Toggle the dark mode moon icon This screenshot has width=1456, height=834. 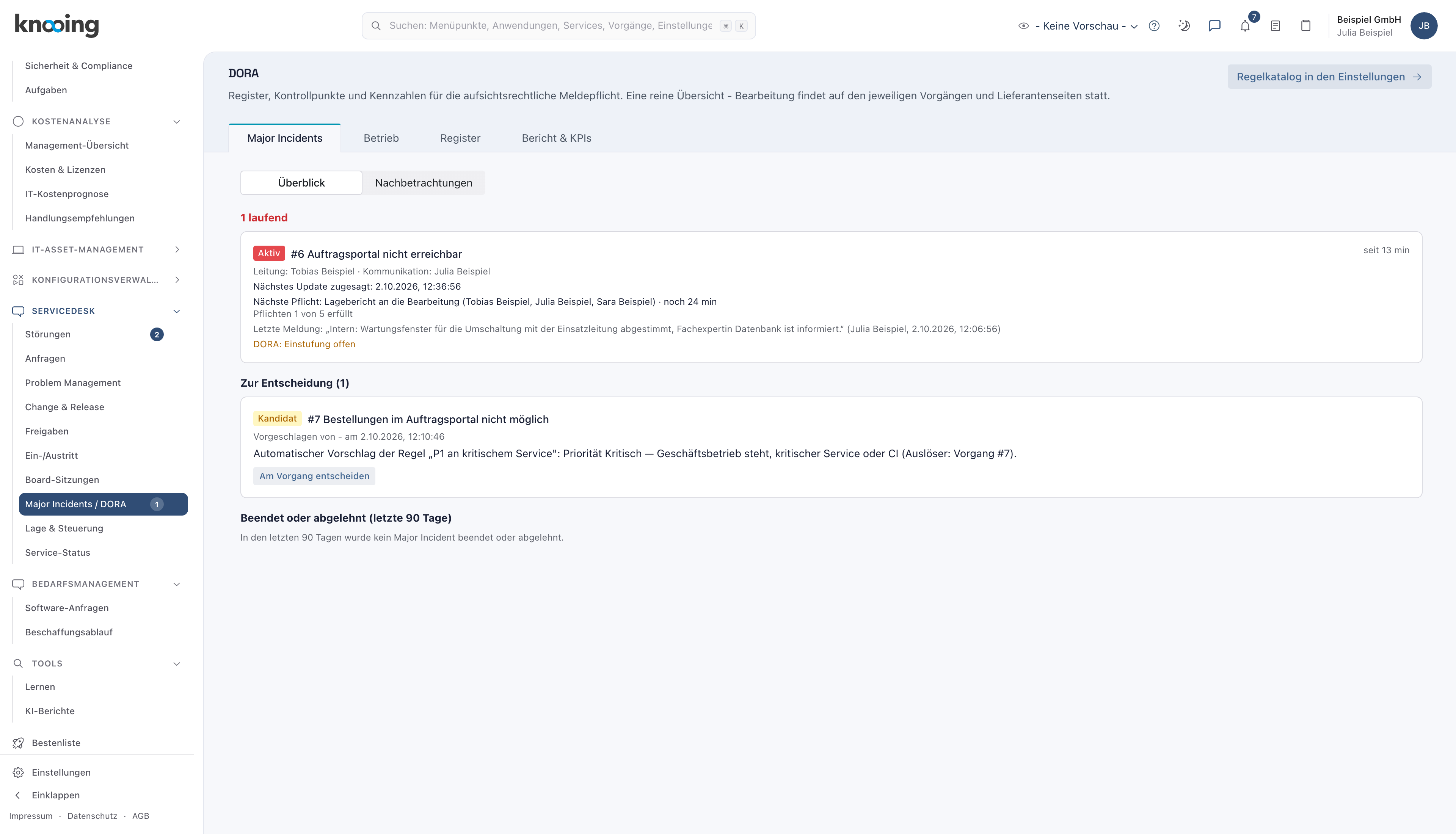[1185, 26]
